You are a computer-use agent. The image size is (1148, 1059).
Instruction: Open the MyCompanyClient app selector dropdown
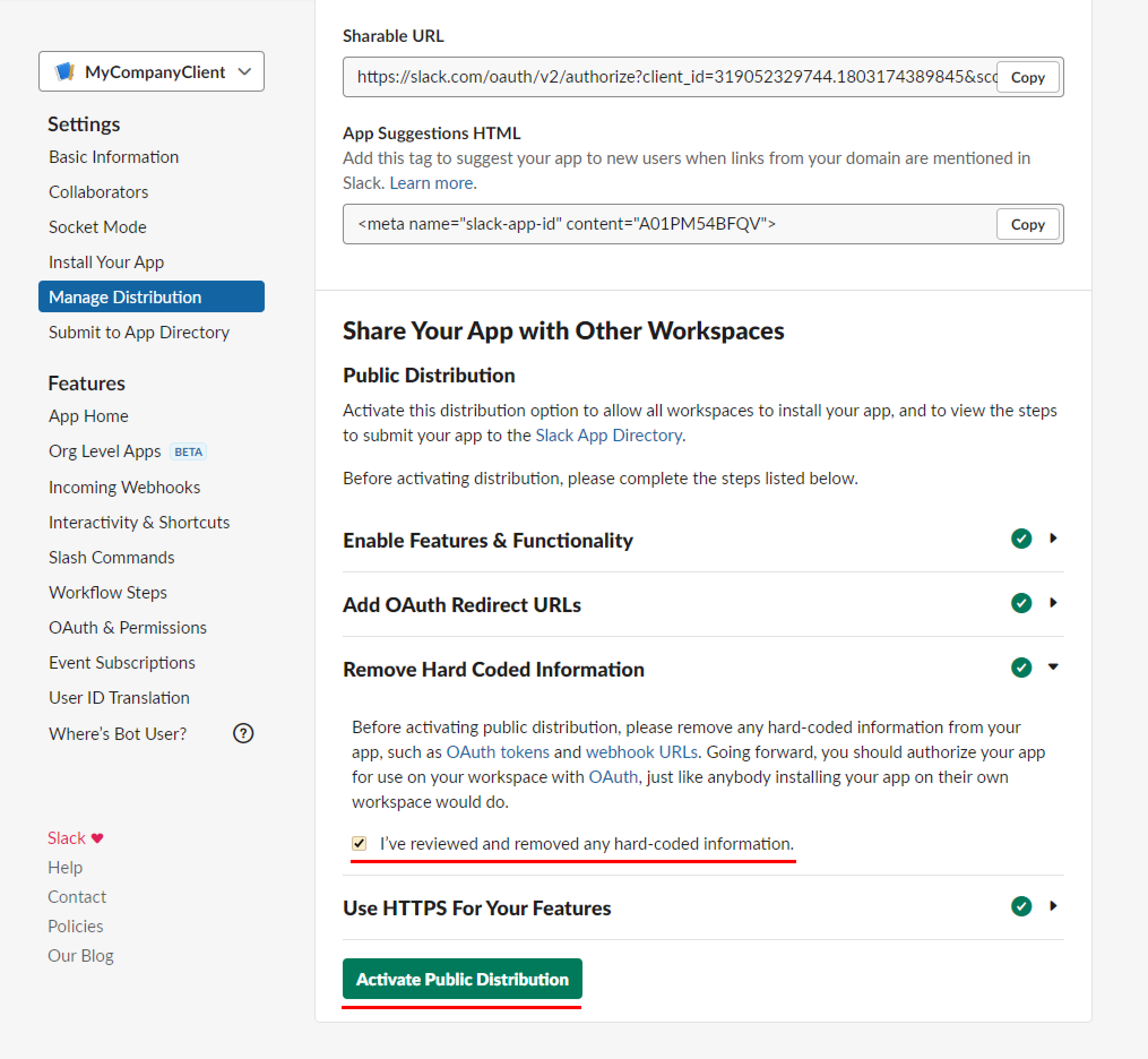(x=151, y=72)
